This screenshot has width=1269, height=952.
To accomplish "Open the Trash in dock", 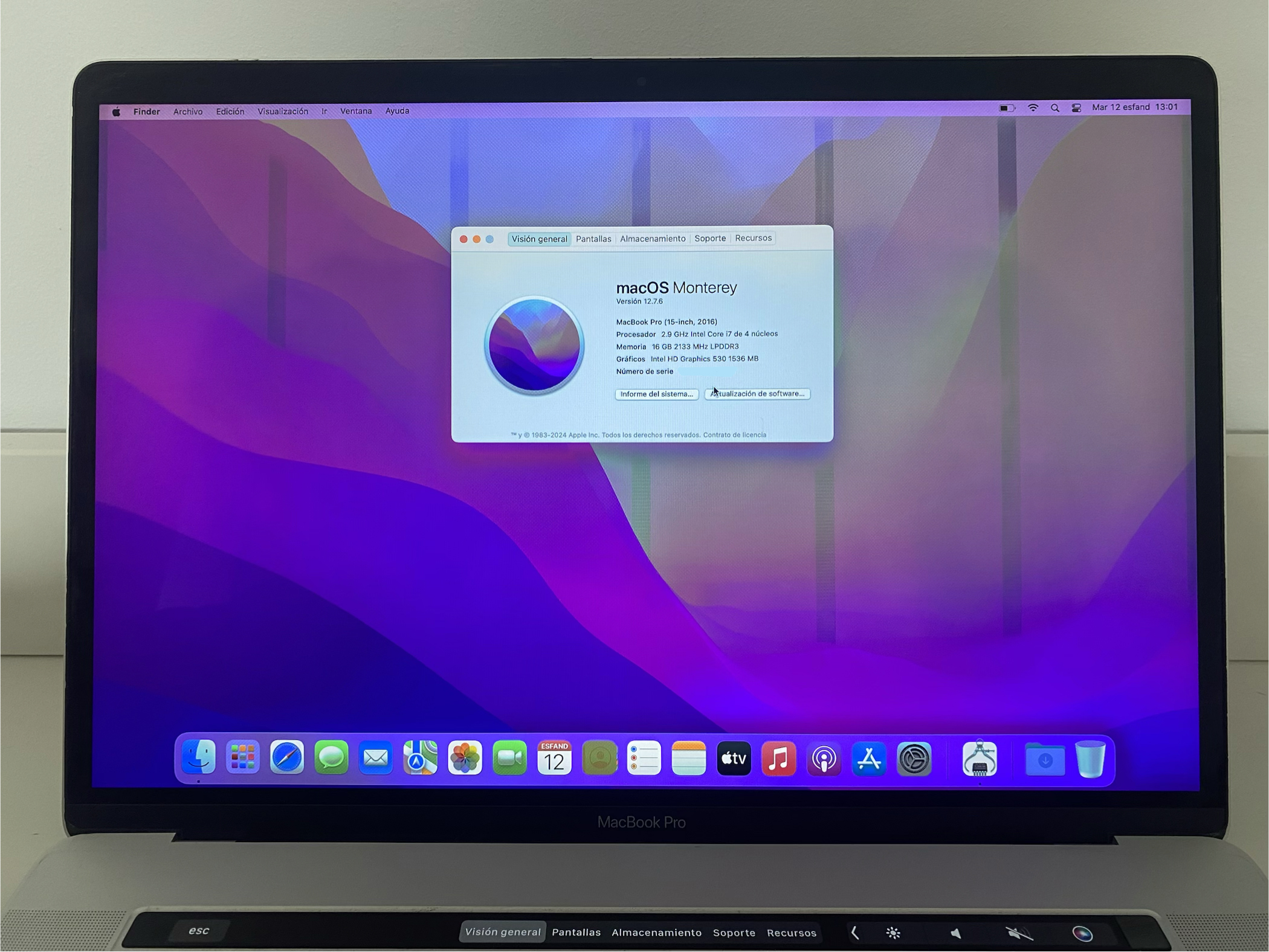I will 1091,759.
